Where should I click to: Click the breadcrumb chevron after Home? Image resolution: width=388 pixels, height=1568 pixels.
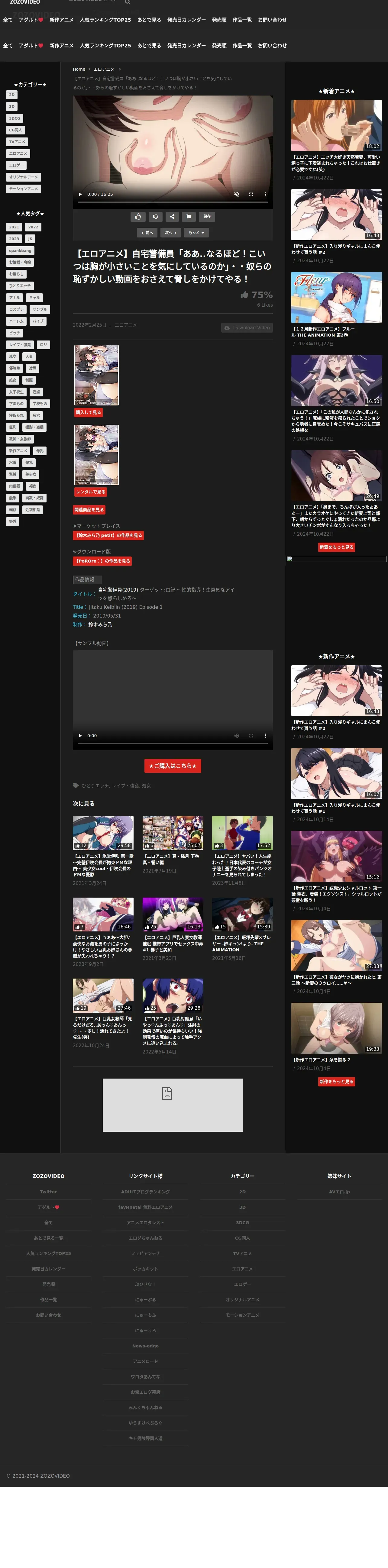point(89,69)
